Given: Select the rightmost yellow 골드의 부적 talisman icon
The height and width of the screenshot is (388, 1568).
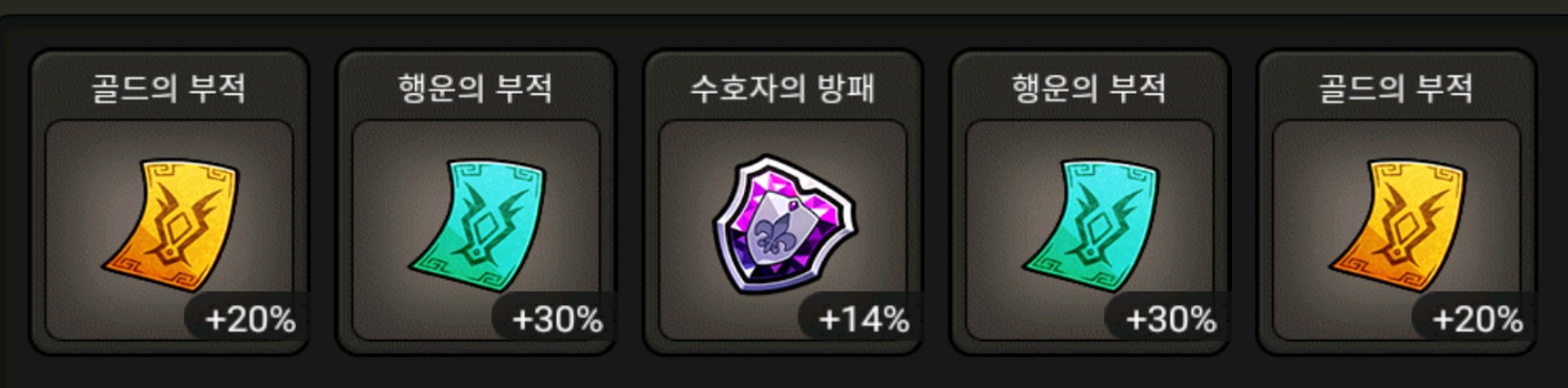Looking at the screenshot, I should pyautogui.click(x=1399, y=226).
